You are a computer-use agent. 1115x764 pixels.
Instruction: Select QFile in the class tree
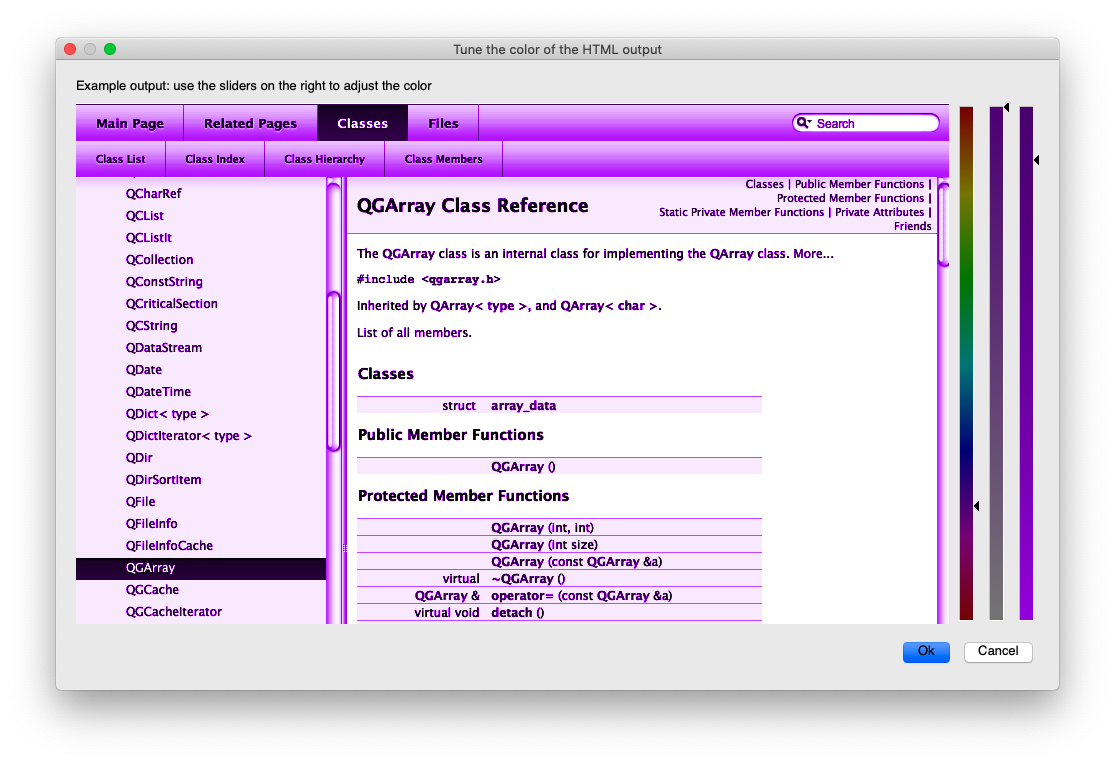(x=140, y=502)
